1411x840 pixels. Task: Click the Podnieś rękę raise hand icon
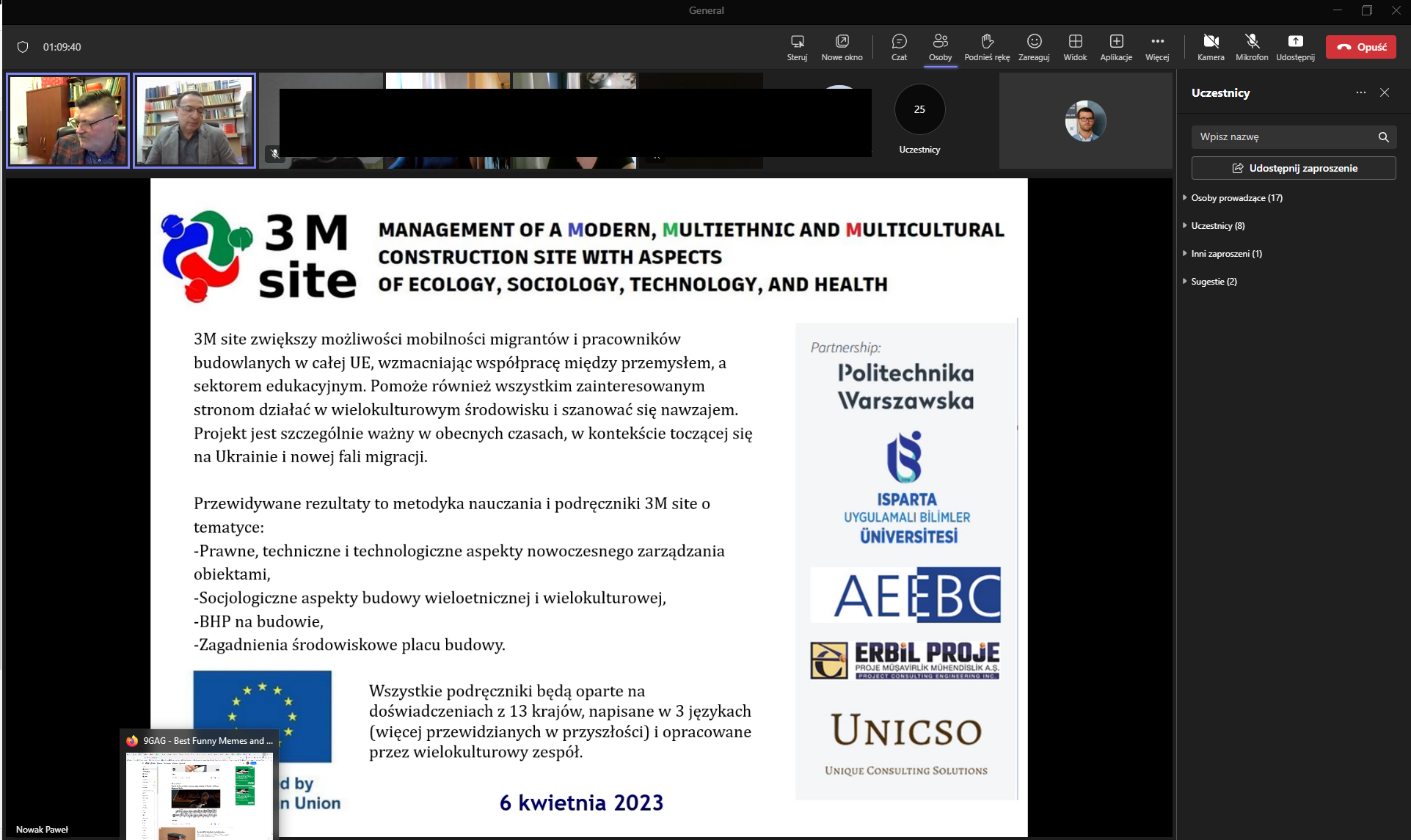pos(987,47)
